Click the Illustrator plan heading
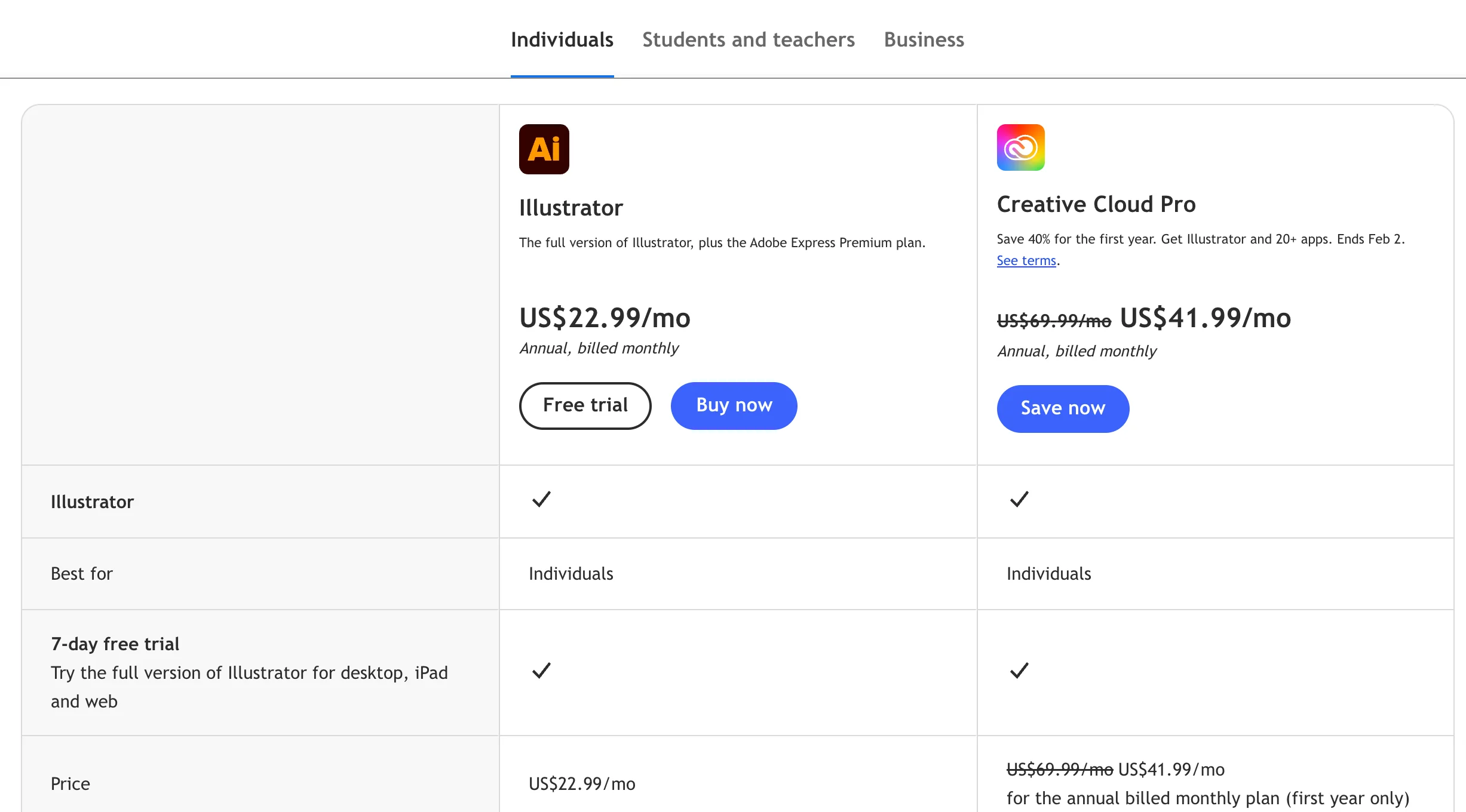The width and height of the screenshot is (1466, 812). tap(571, 208)
